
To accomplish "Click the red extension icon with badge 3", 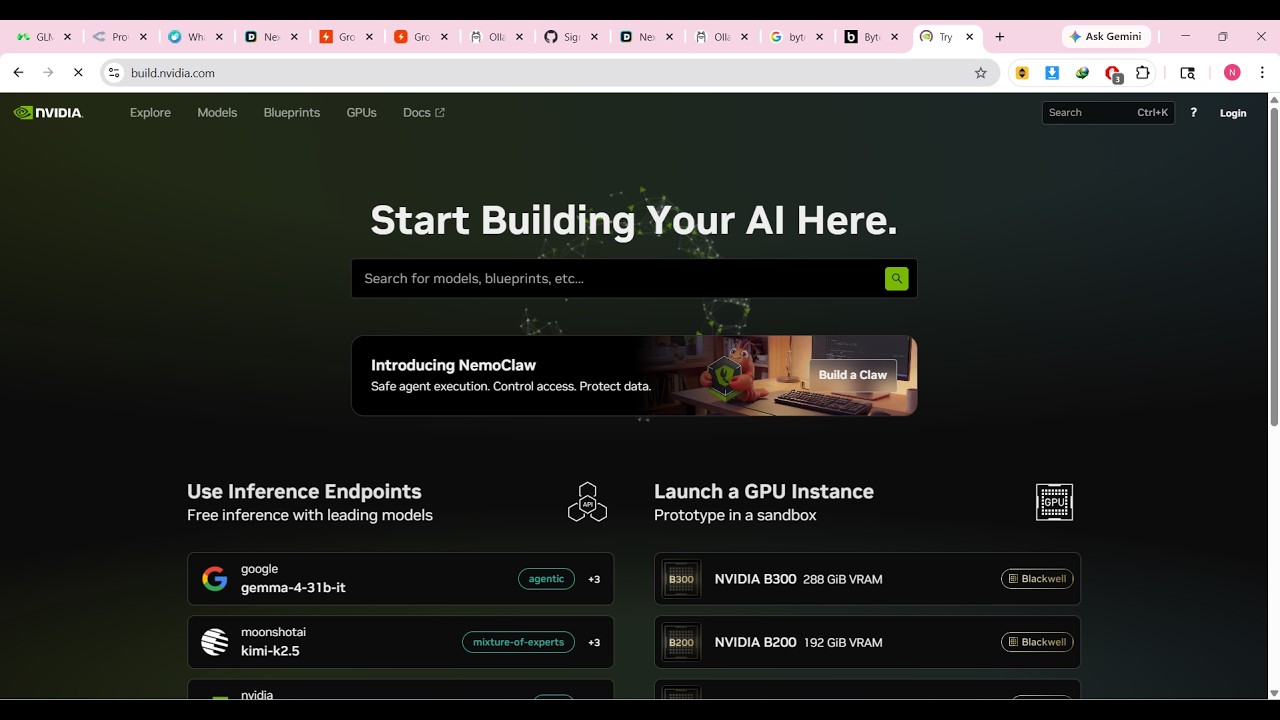I will point(1113,74).
